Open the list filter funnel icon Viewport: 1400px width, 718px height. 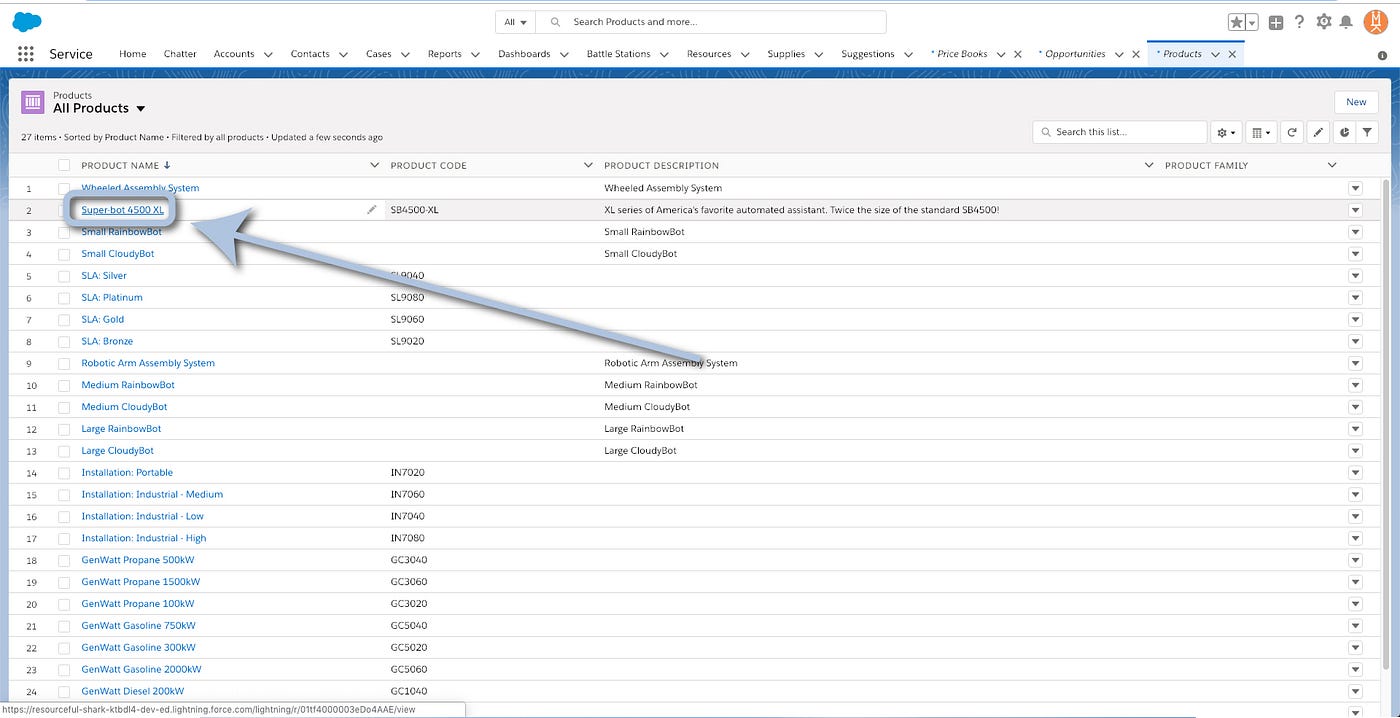click(1368, 132)
